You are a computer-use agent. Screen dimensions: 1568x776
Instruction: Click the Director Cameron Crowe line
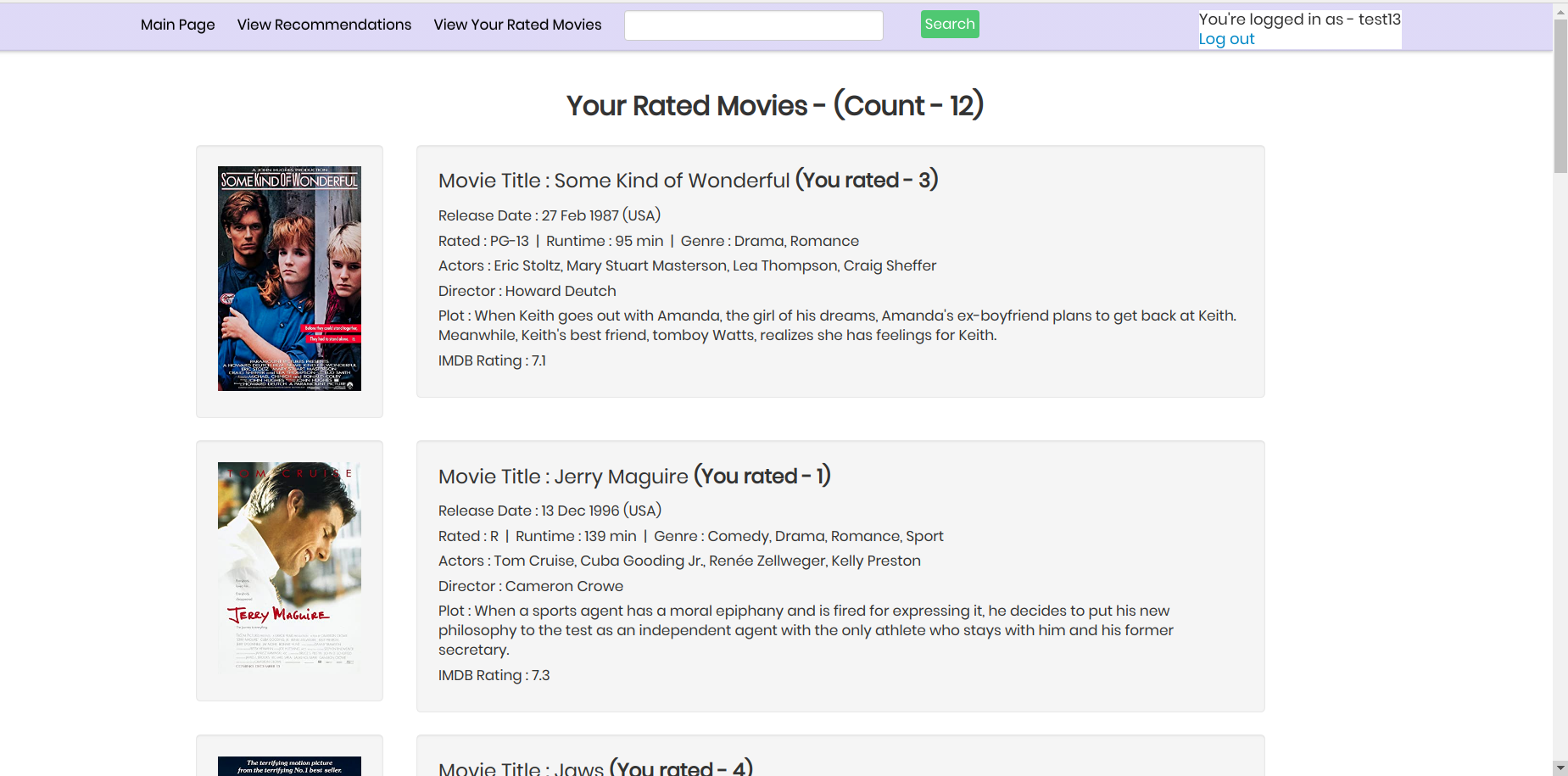[x=530, y=586]
